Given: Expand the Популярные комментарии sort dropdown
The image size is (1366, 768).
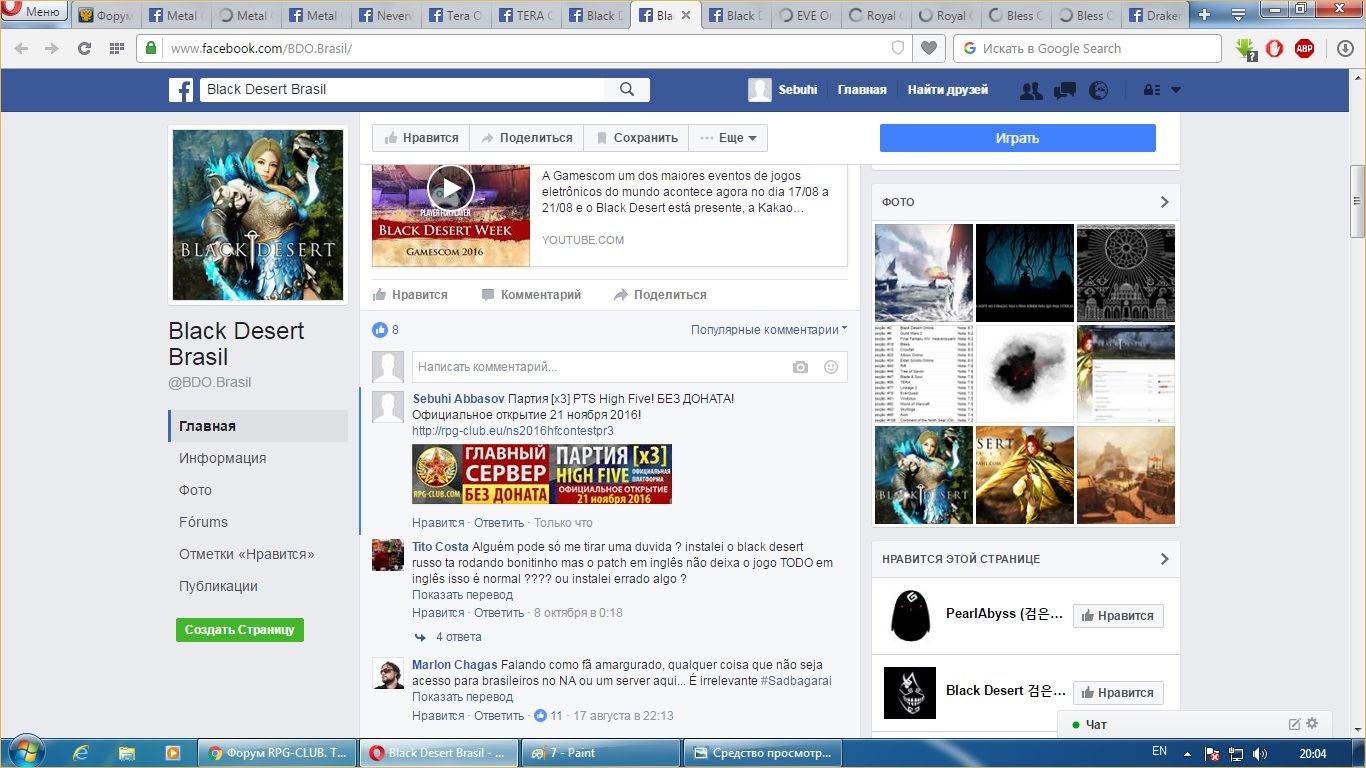Looking at the screenshot, I should point(768,329).
